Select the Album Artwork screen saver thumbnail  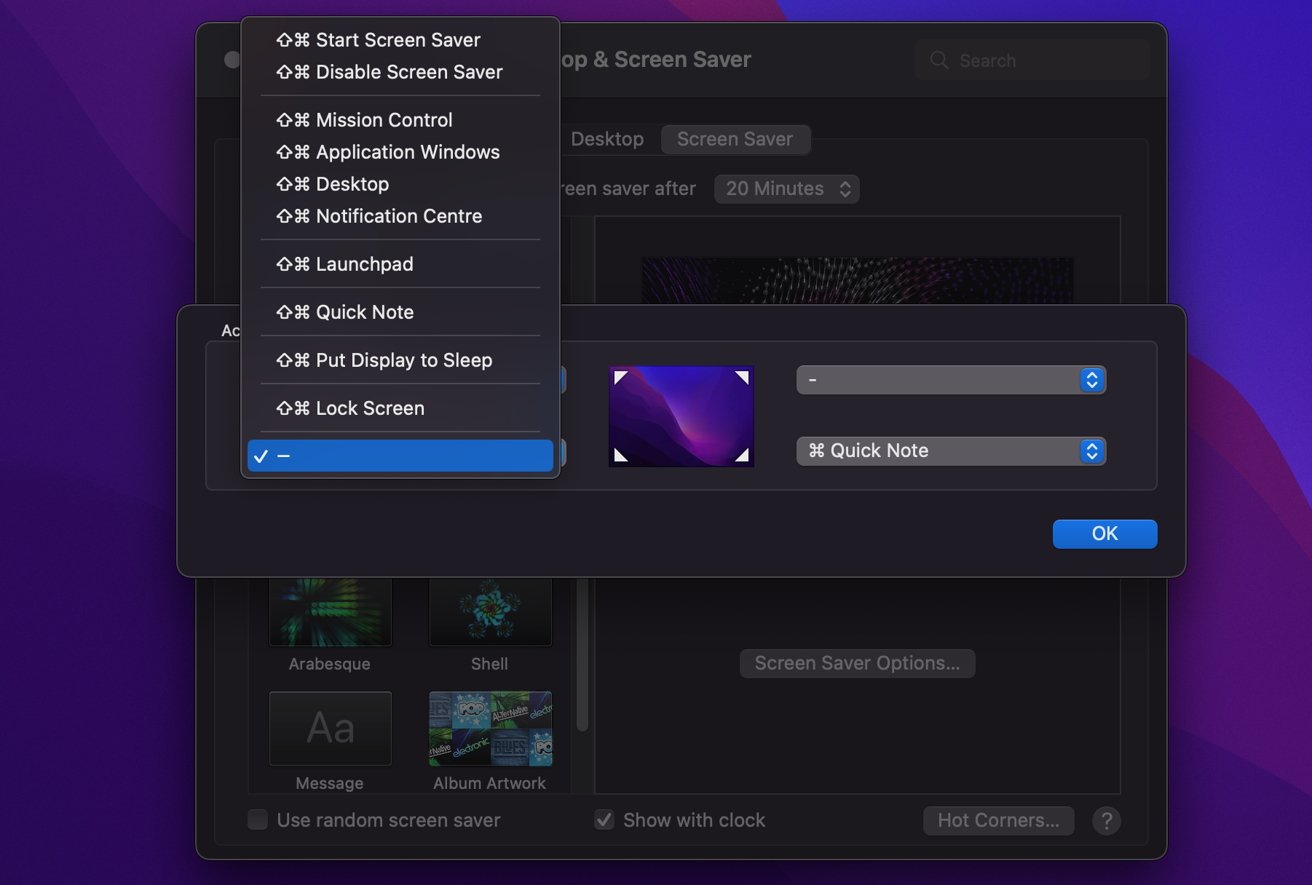pyautogui.click(x=490, y=729)
